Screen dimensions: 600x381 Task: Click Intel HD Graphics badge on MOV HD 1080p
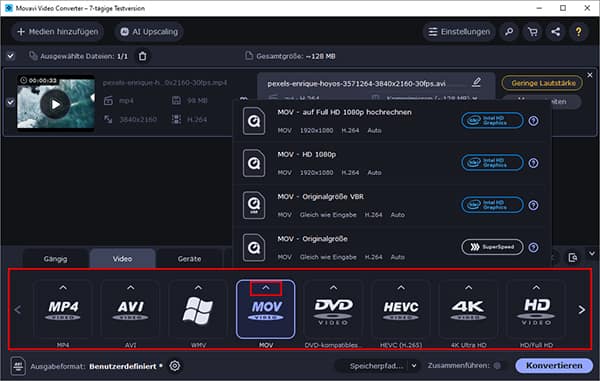pos(492,163)
